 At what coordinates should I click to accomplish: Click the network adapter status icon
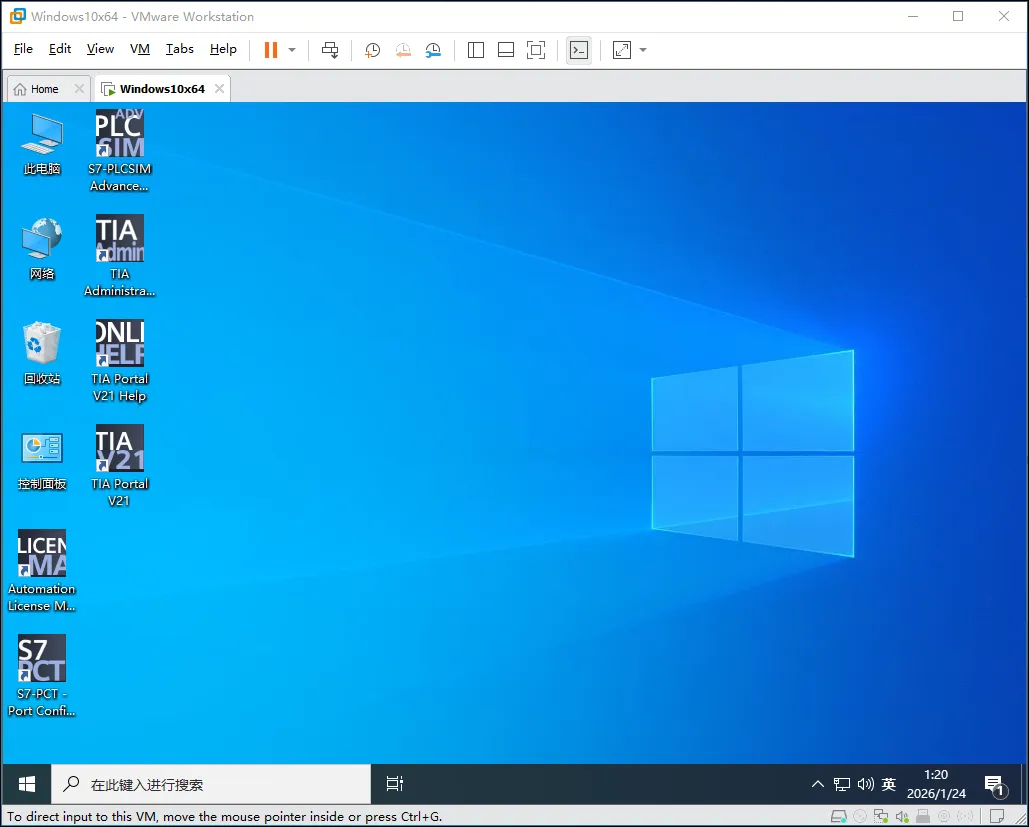(x=881, y=816)
